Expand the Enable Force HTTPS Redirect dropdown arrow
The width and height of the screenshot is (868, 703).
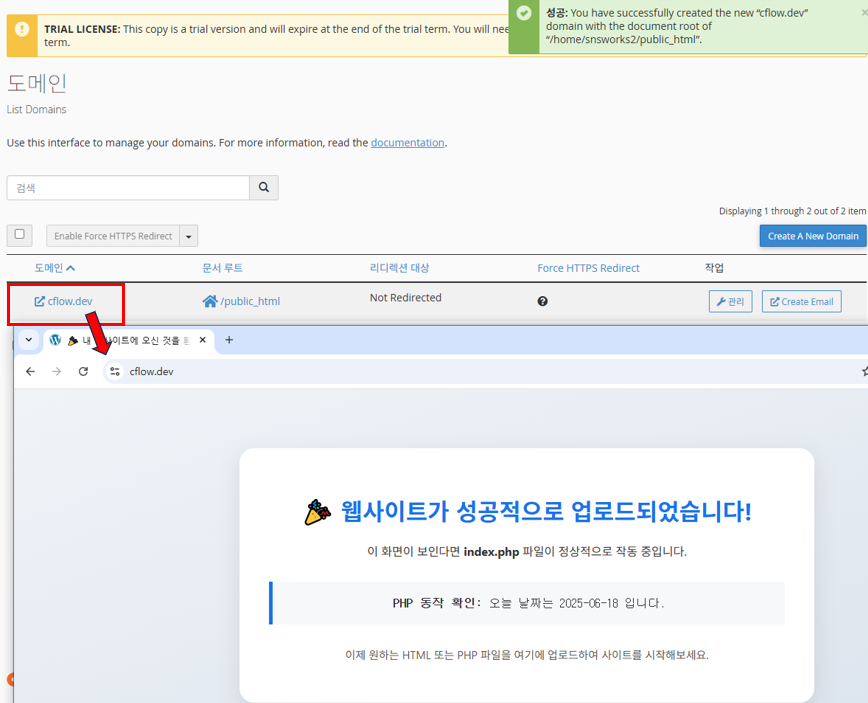tap(189, 236)
